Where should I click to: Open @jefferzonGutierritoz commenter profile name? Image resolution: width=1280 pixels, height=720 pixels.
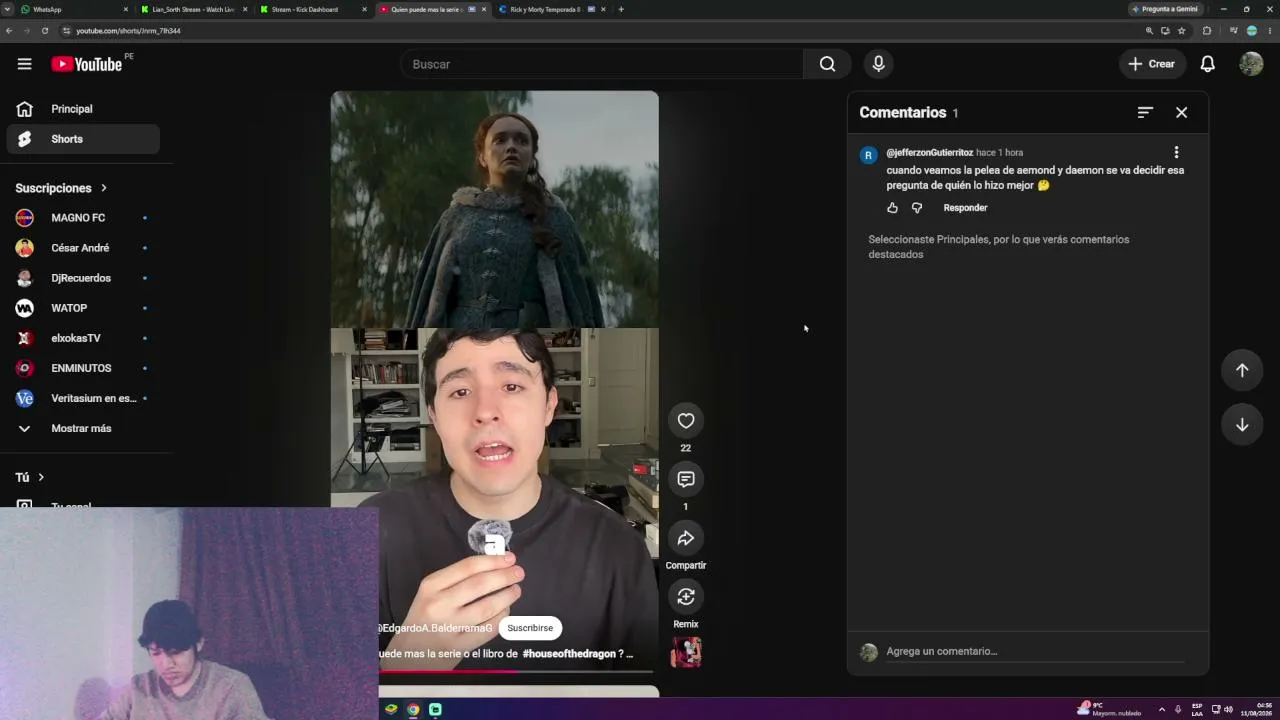click(x=929, y=153)
